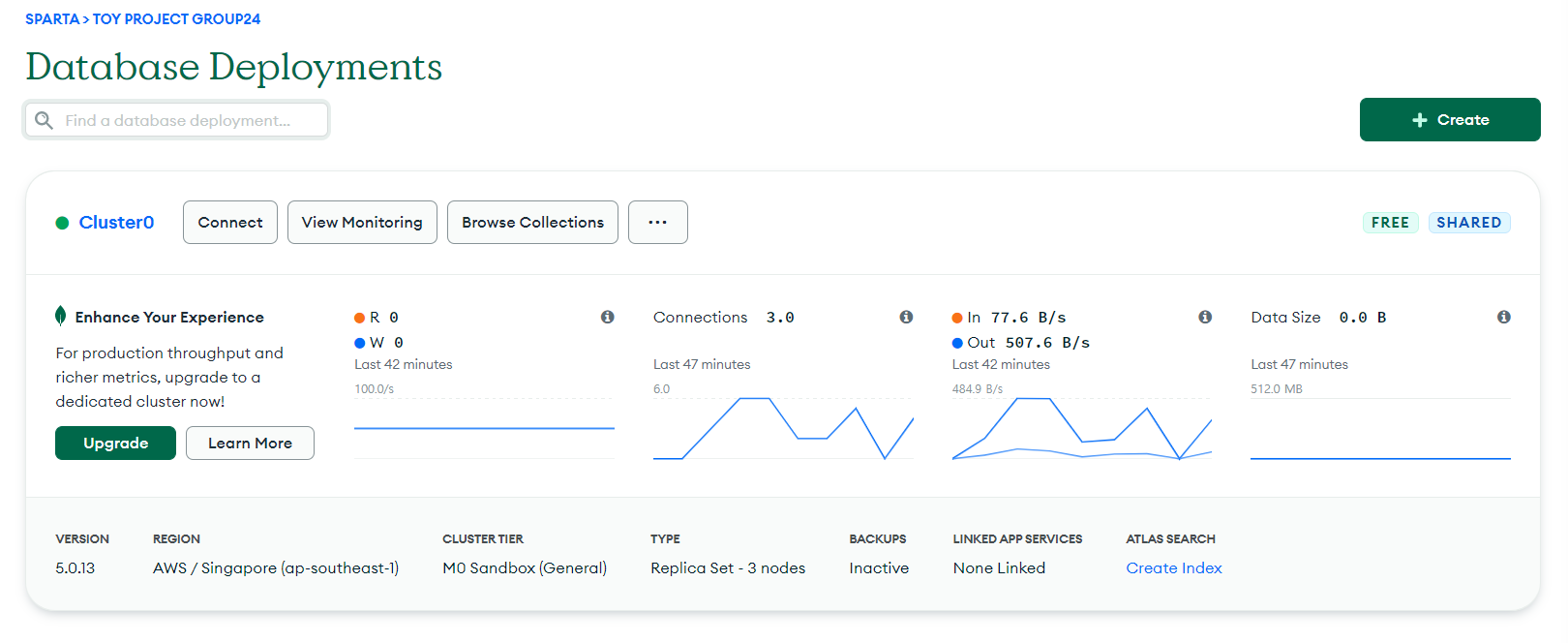Click AWS / Singapore (ap-southeast-1) region text
Screen dimensions: 1568x643
(x=276, y=568)
